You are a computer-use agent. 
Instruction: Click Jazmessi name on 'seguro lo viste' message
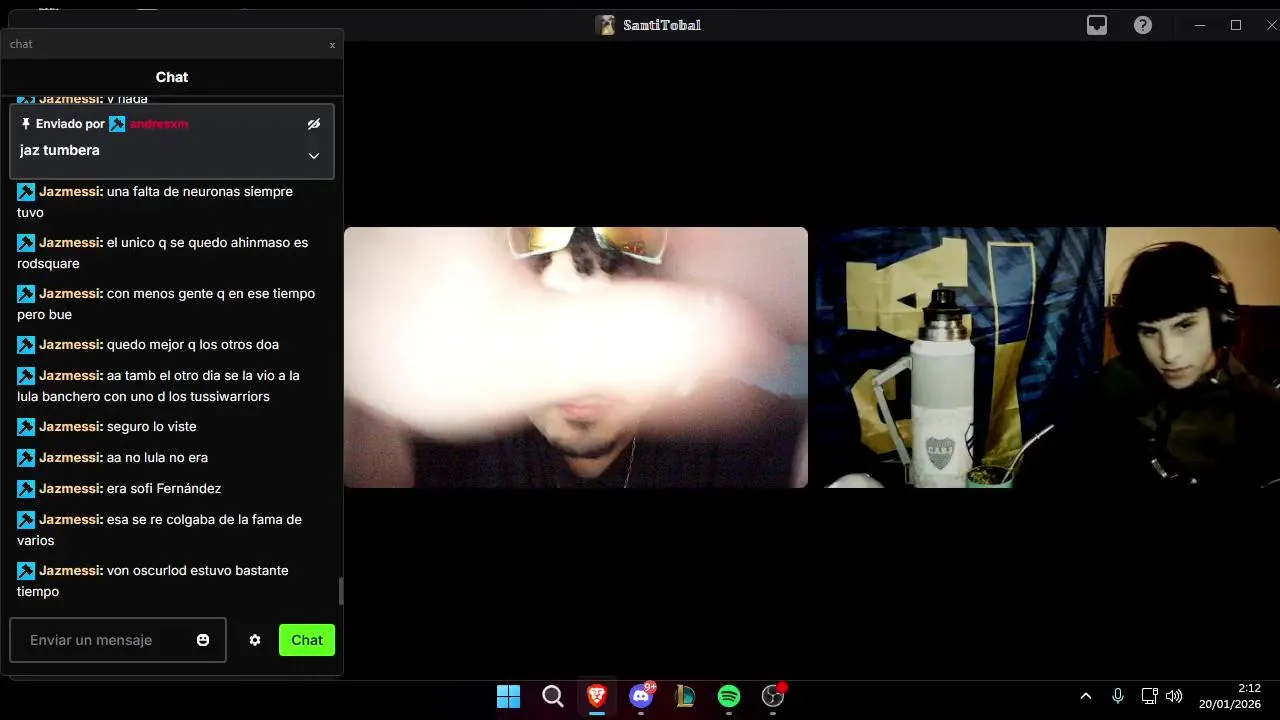tap(71, 426)
